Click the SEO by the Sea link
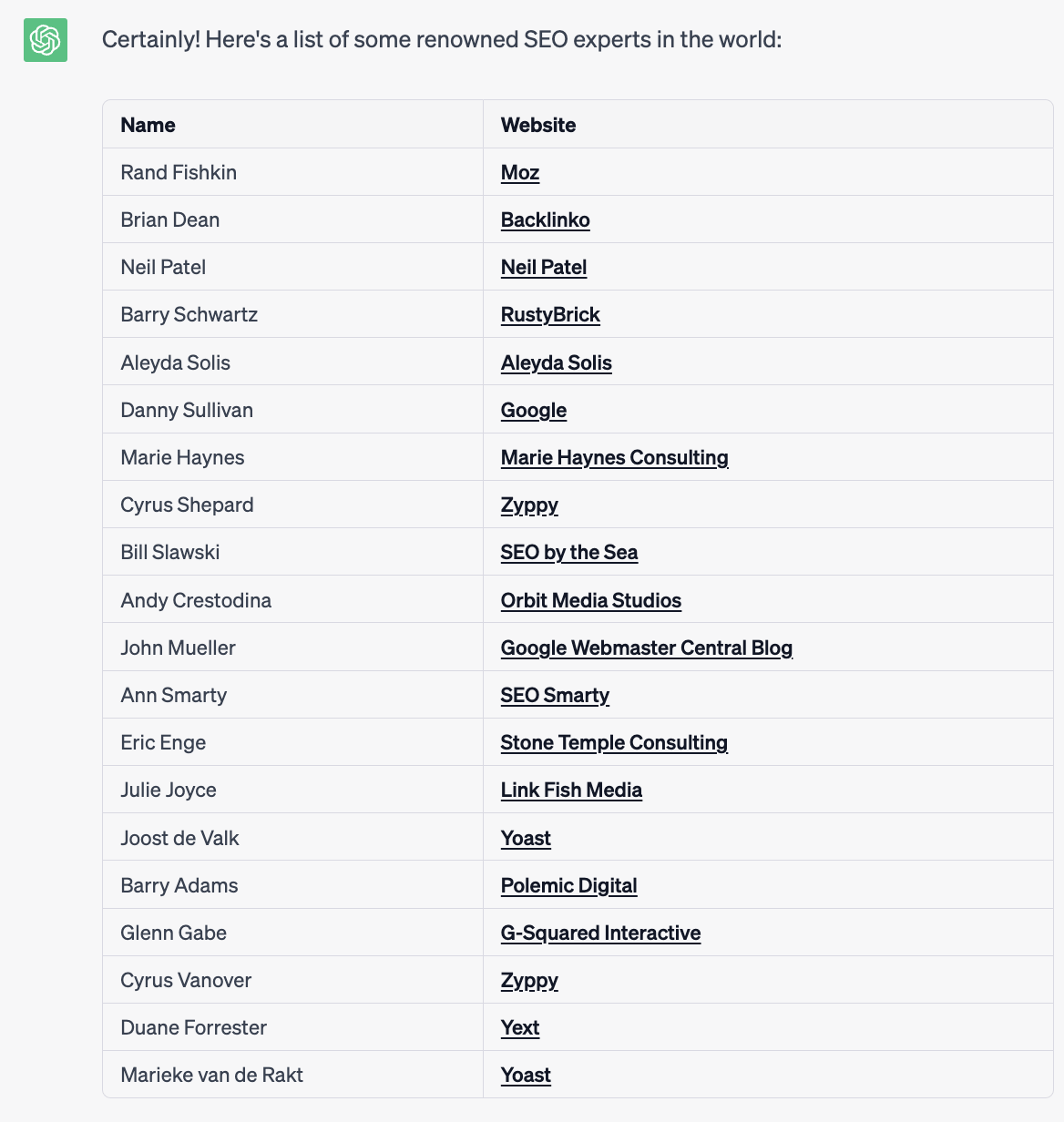This screenshot has width=1064, height=1122. pos(568,552)
